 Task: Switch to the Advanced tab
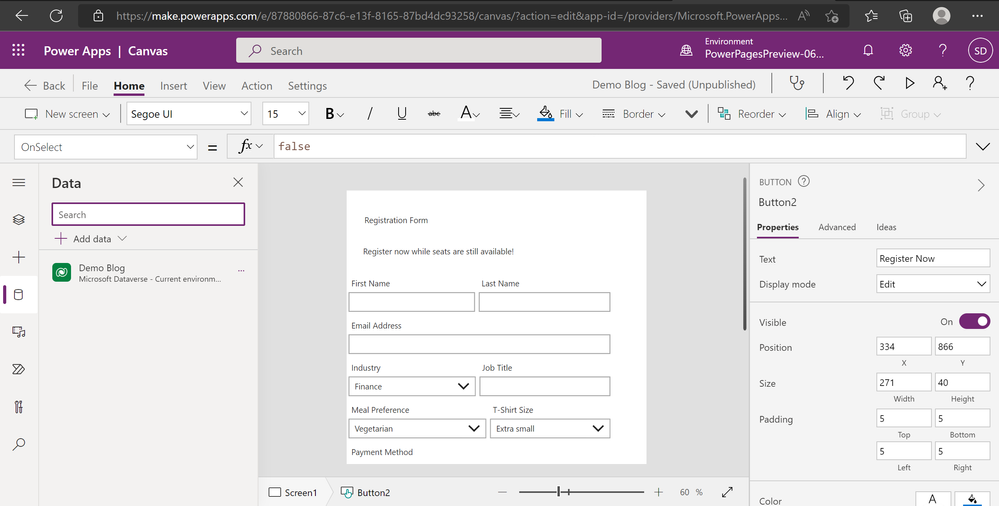tap(837, 227)
